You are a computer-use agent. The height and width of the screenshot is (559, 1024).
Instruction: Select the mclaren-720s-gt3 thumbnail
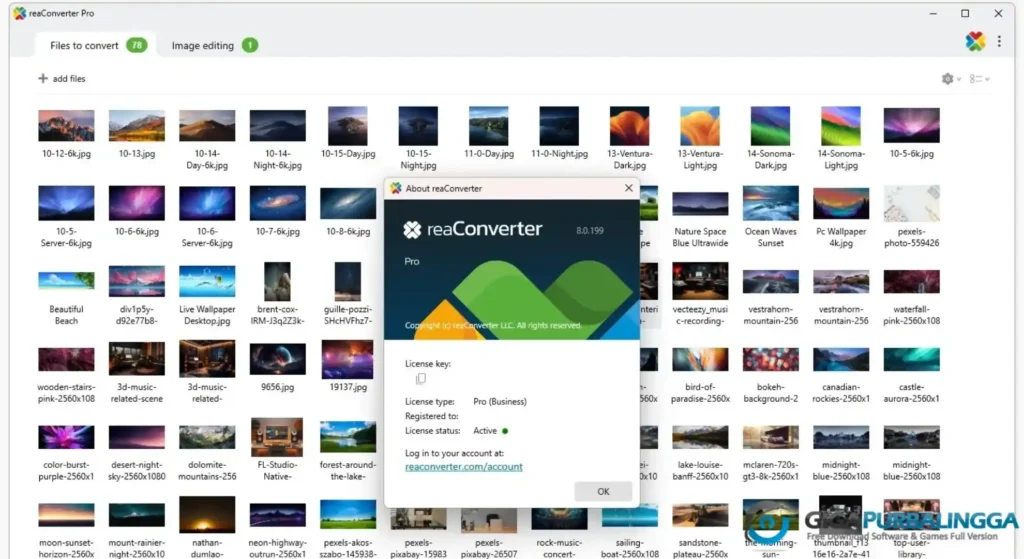pos(771,437)
